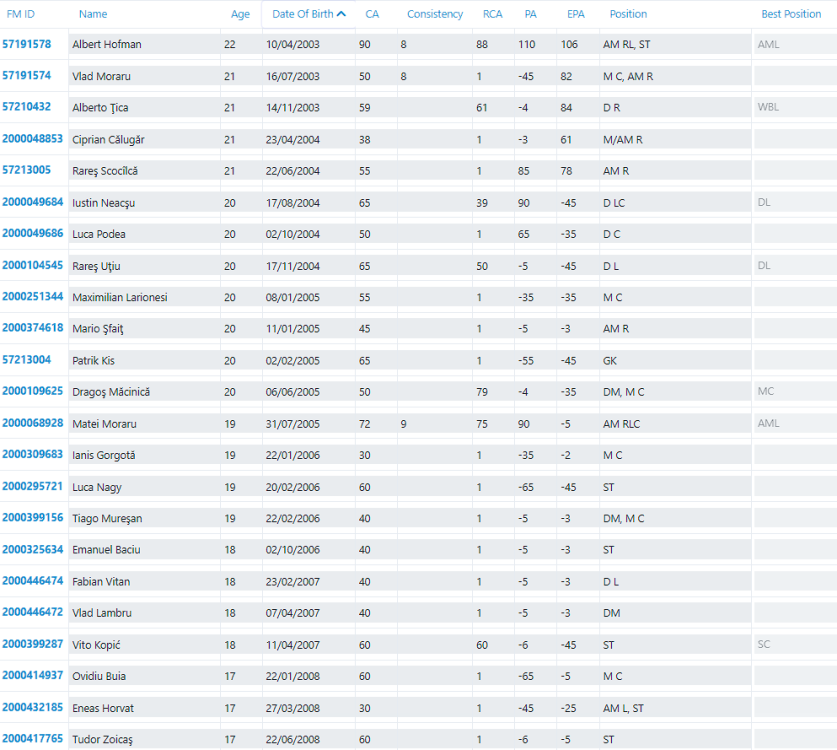
Task: Sort by the Name column header
Action: click(93, 14)
